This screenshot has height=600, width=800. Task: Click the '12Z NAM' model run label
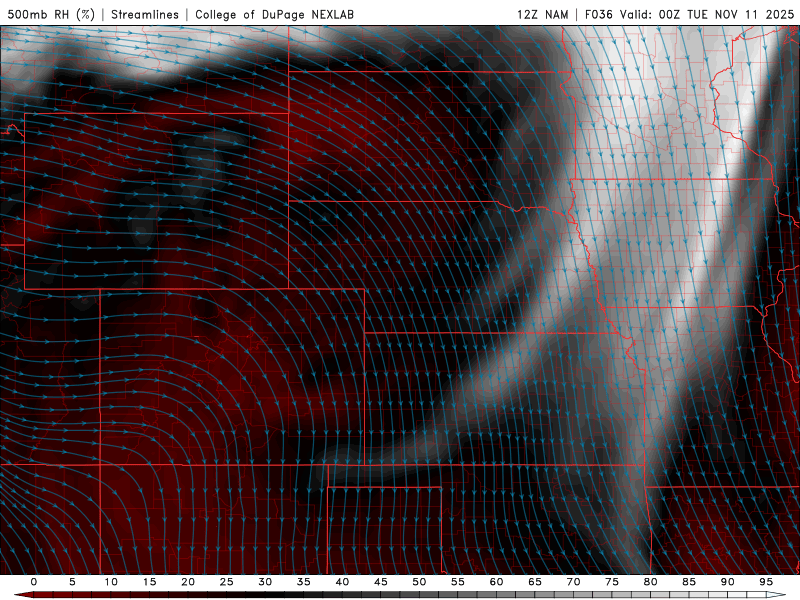pyautogui.click(x=543, y=14)
